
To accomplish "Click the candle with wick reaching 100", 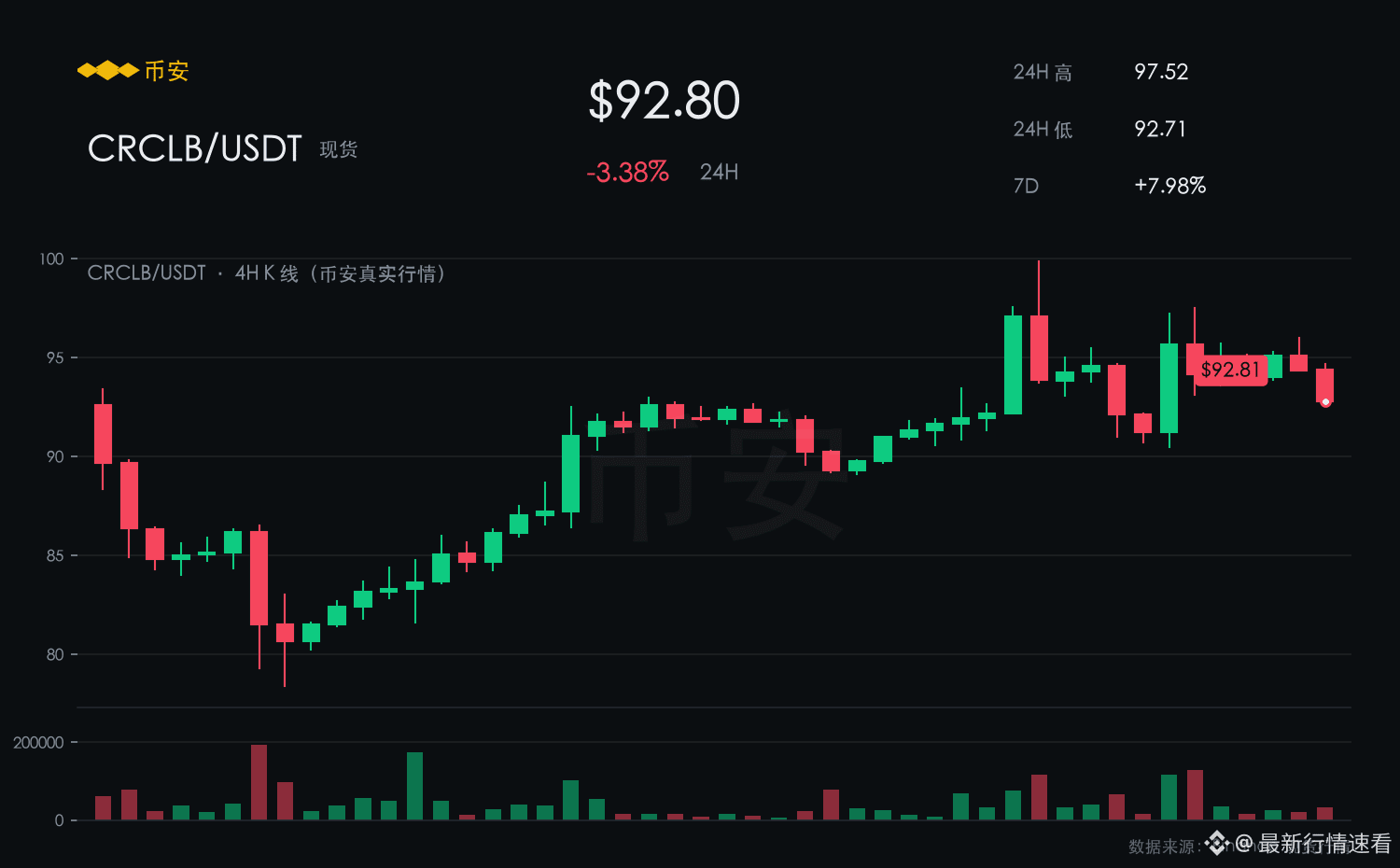I will pyautogui.click(x=1039, y=322).
